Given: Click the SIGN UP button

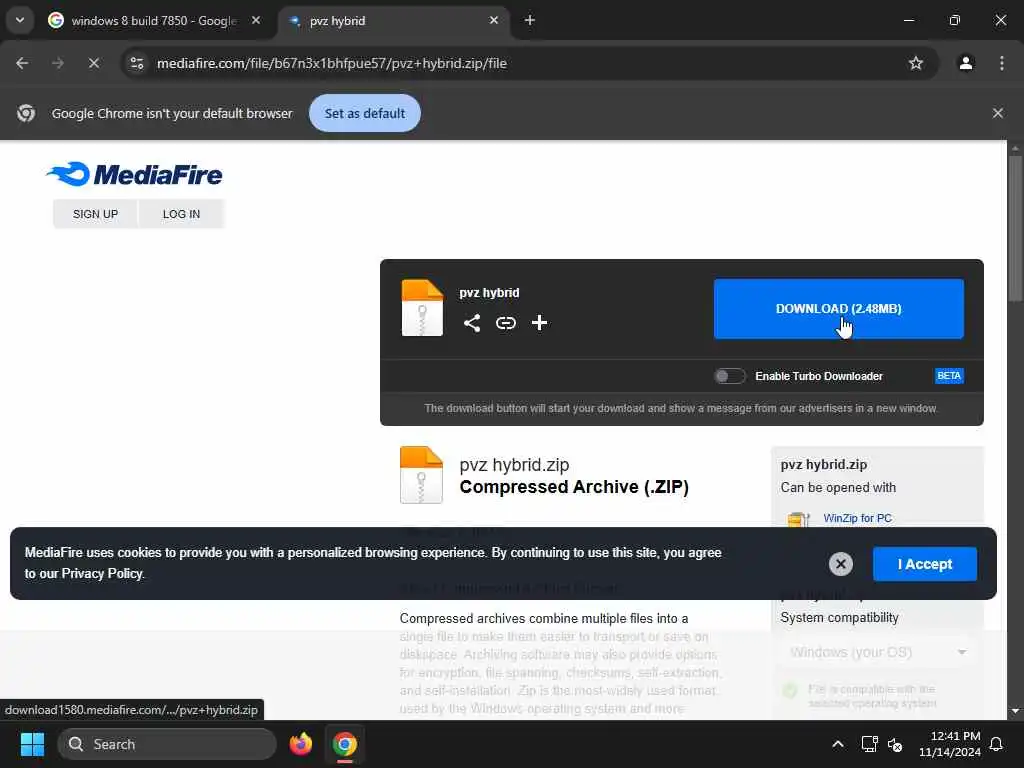Looking at the screenshot, I should click(x=95, y=214).
